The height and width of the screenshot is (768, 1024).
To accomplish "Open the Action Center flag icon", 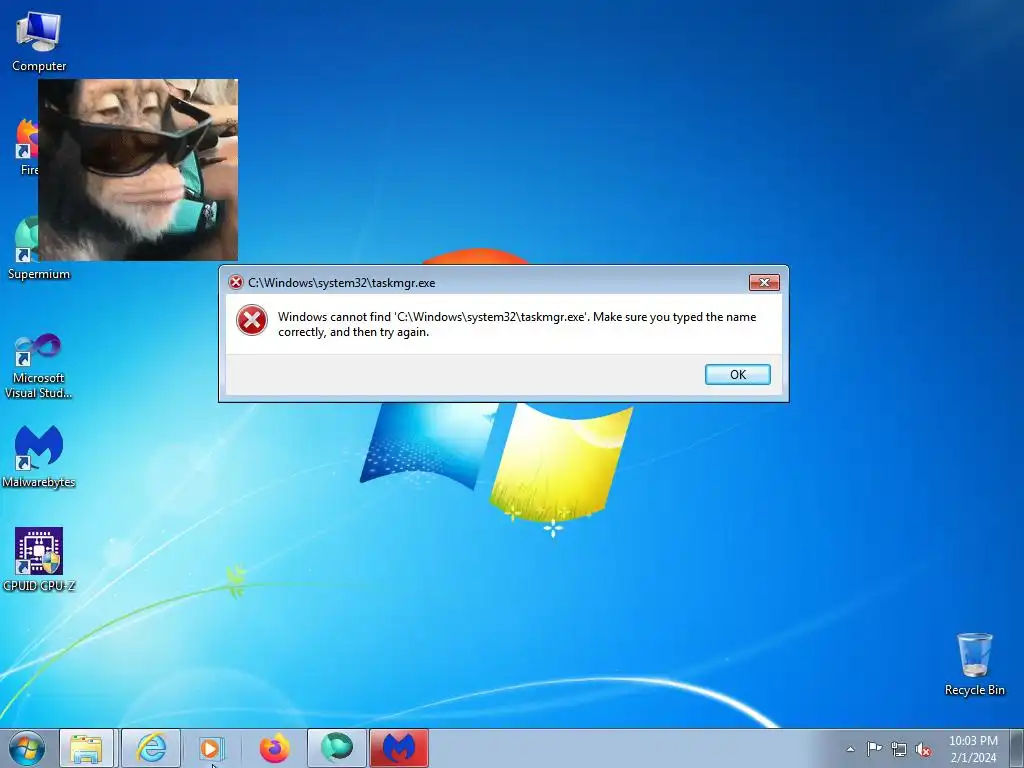I will point(874,749).
